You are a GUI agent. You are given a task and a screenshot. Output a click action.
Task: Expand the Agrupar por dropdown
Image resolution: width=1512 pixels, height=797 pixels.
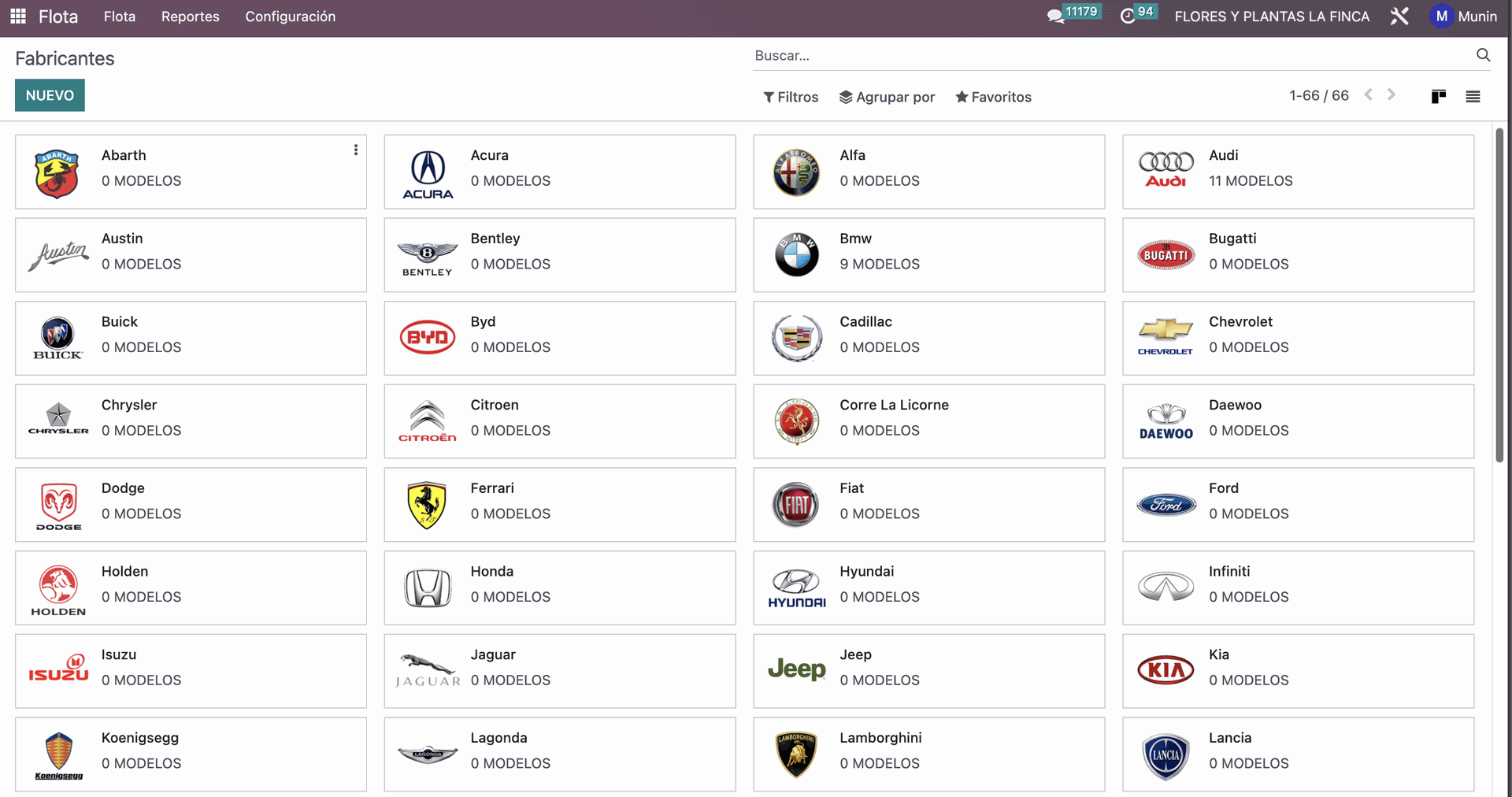click(x=887, y=97)
